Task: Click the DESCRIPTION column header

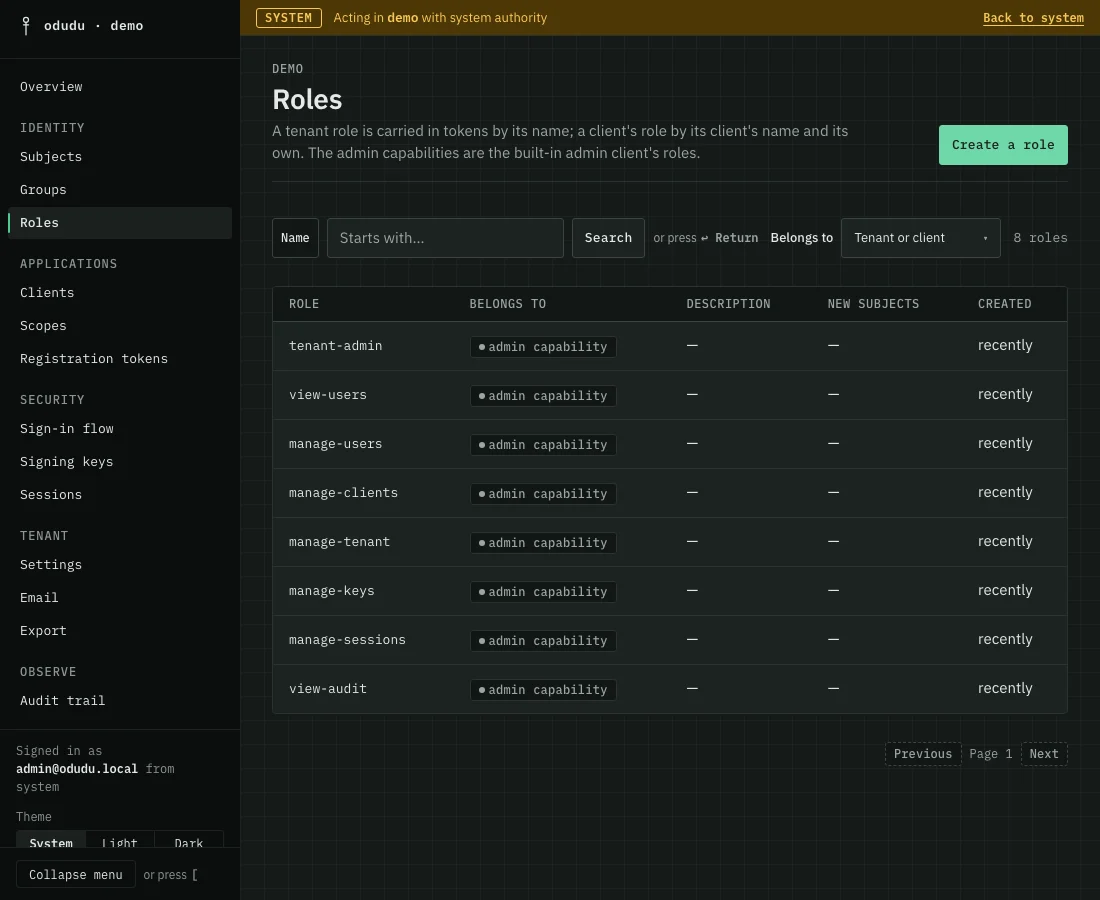Action: click(x=728, y=304)
